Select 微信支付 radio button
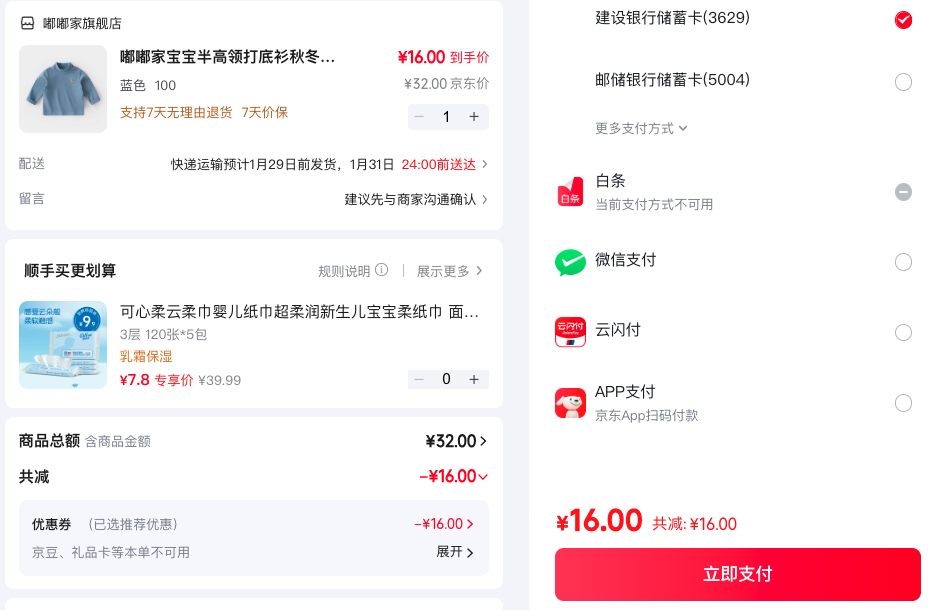Viewport: 928px width, 610px height. click(x=903, y=262)
